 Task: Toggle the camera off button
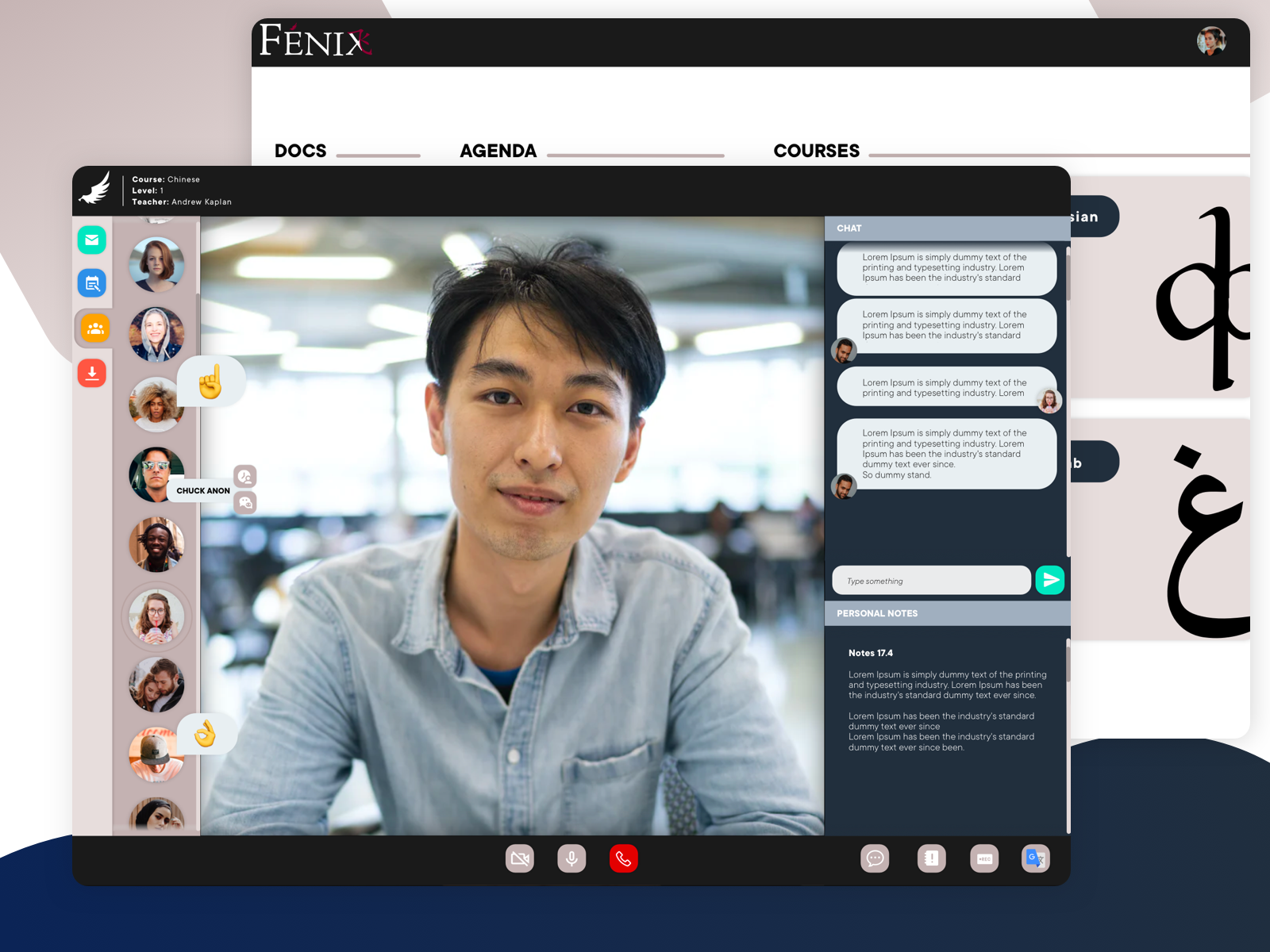pyautogui.click(x=520, y=858)
